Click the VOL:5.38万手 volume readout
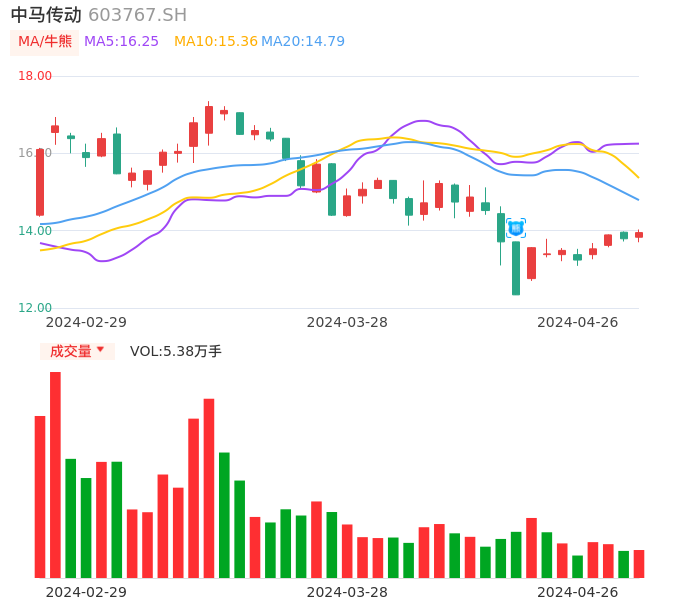Screen dimensions: 686x606 [176, 351]
